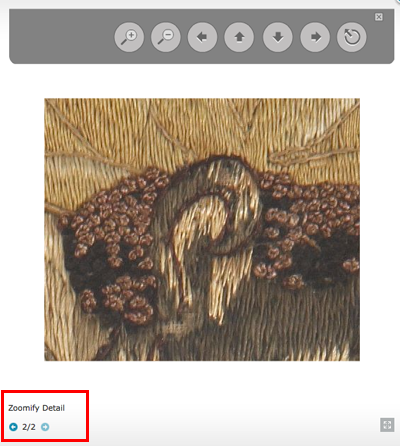400x446 pixels.
Task: Pan the image up
Action: coord(239,37)
